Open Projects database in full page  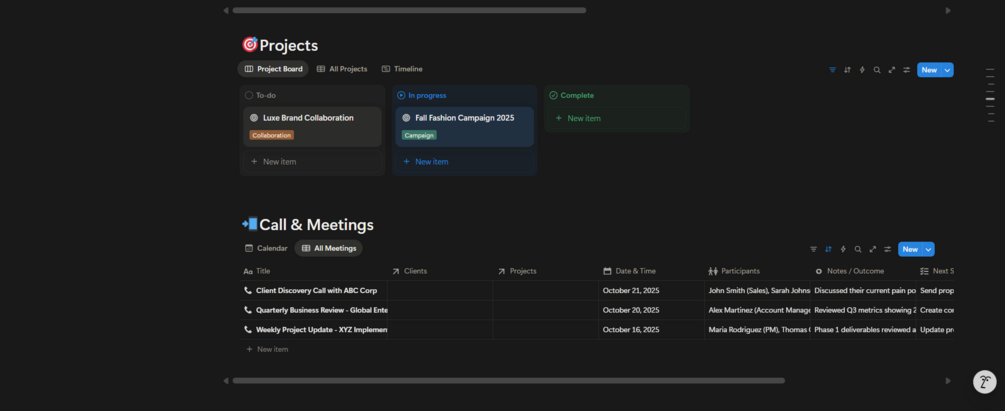(x=892, y=70)
